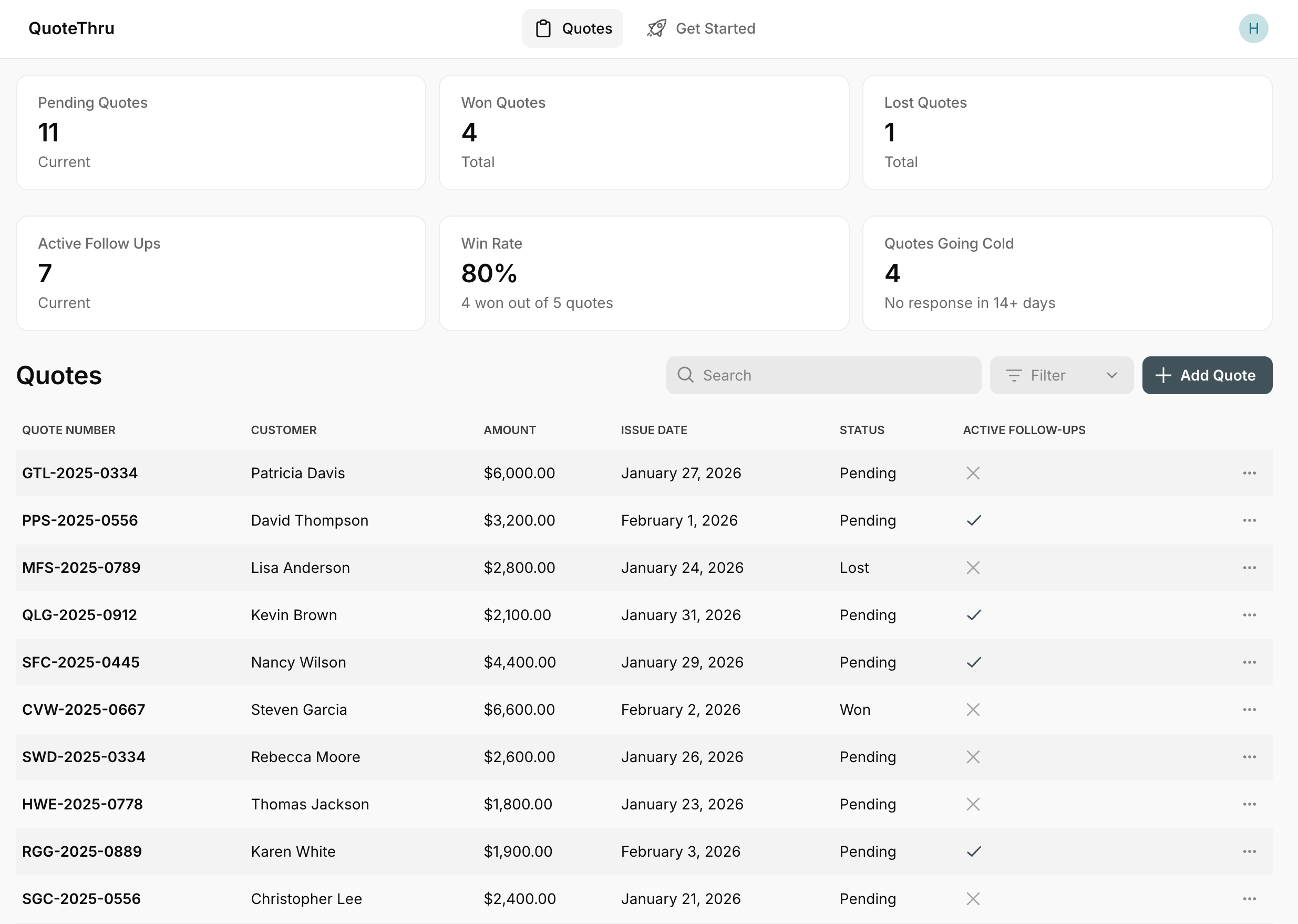
Task: Toggle follow-up X for Rebecca Moore
Action: [x=973, y=757]
